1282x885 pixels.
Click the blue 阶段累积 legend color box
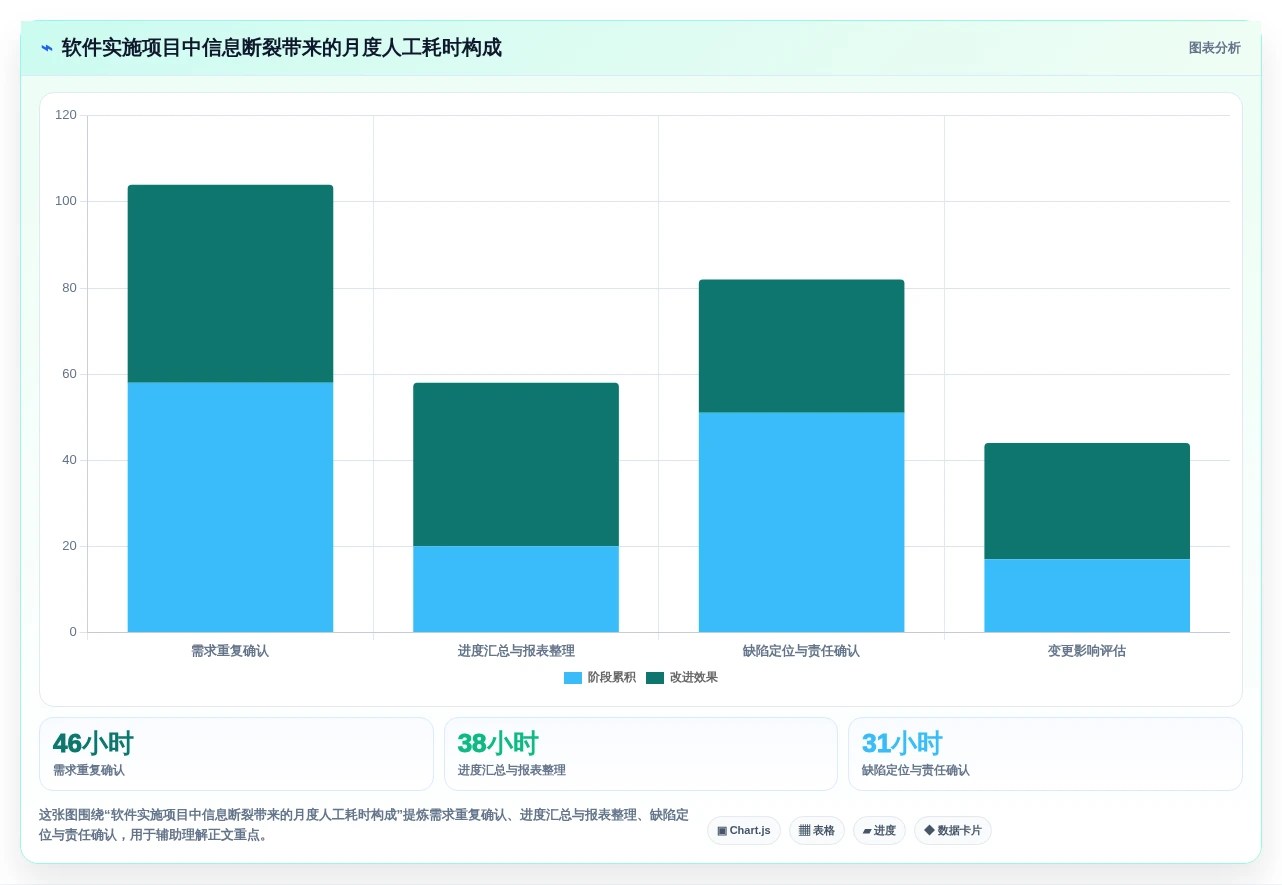[573, 678]
